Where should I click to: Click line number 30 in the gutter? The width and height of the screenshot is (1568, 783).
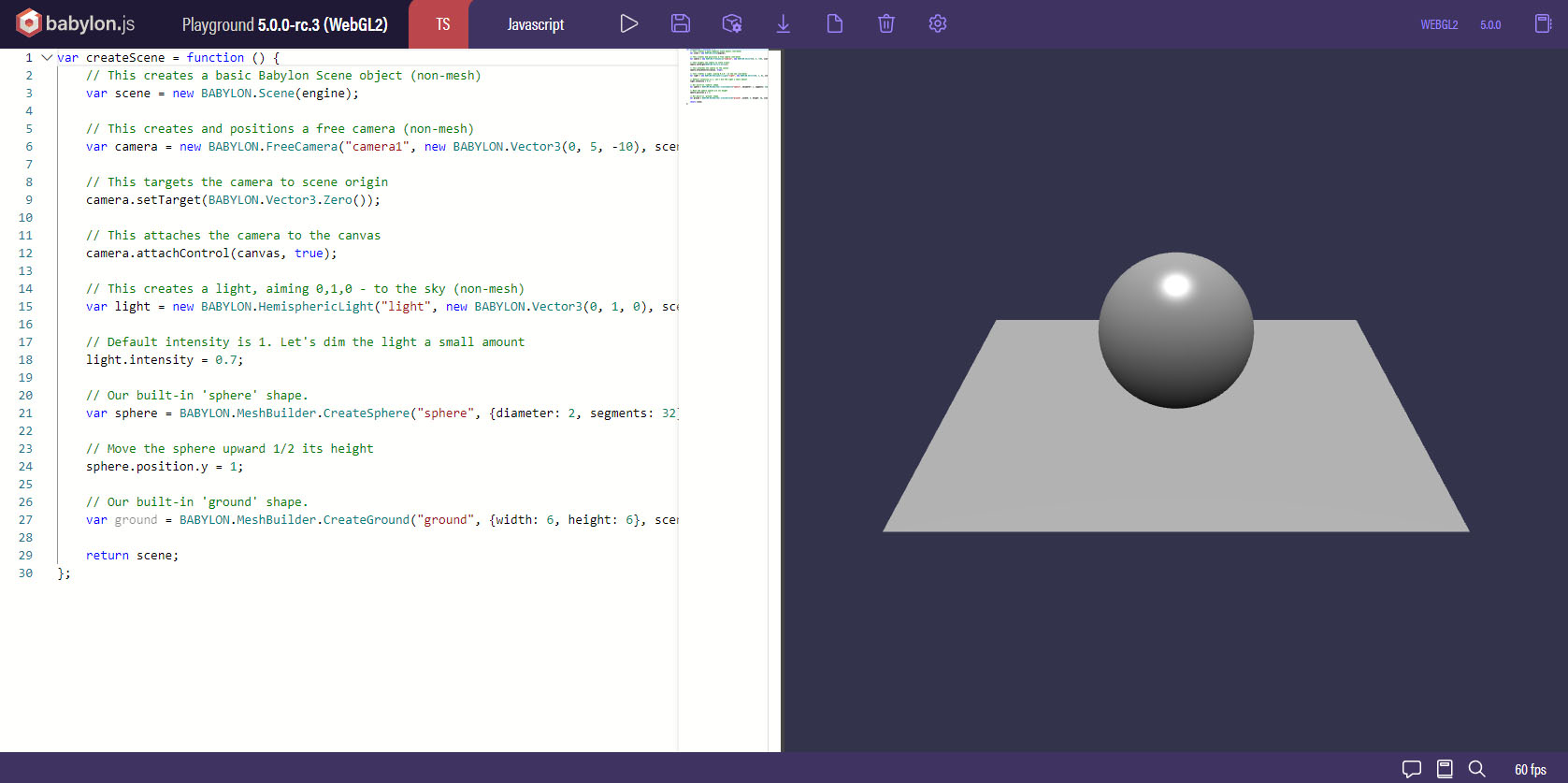[x=25, y=573]
